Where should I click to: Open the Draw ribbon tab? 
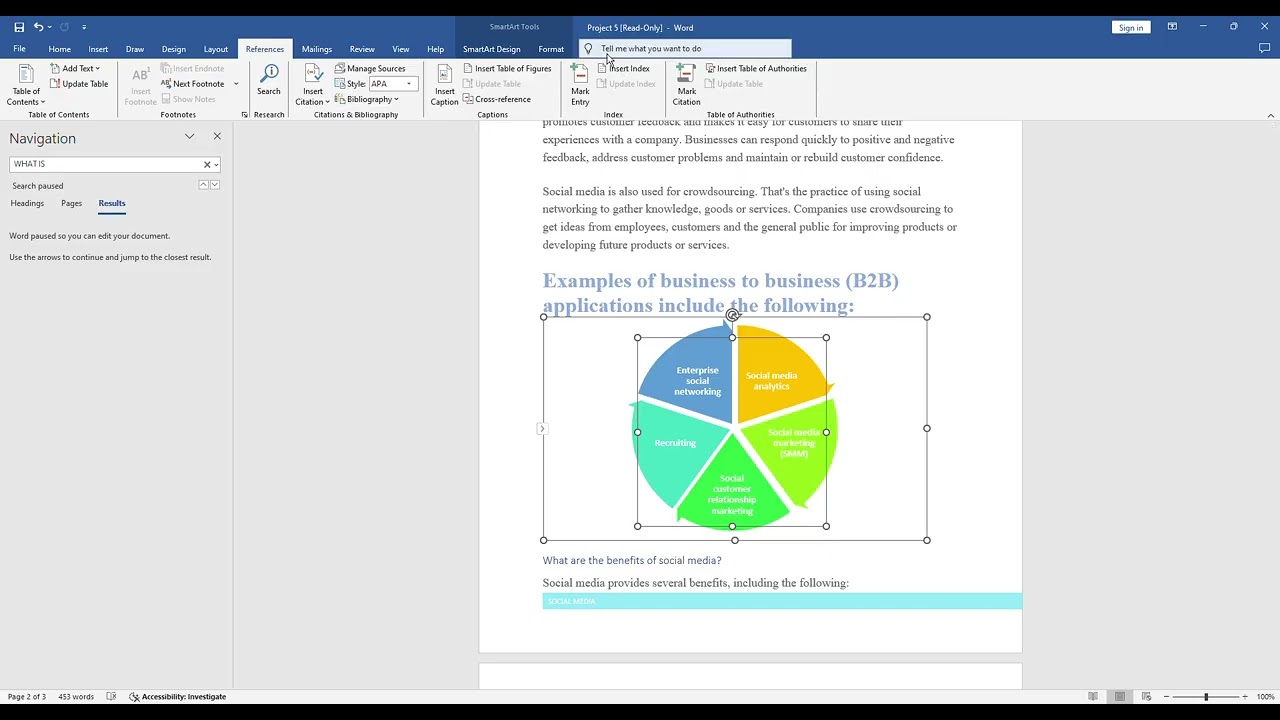click(x=135, y=49)
